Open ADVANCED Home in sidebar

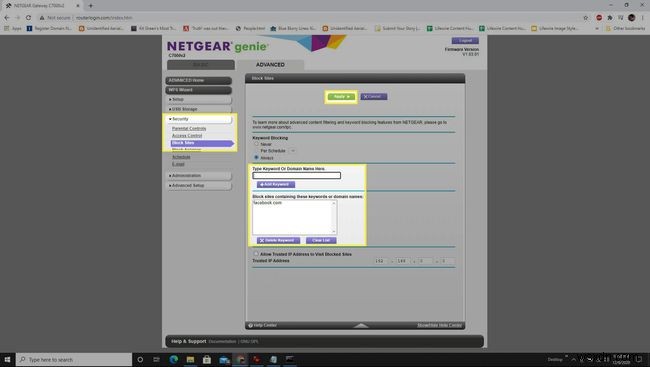(199, 80)
